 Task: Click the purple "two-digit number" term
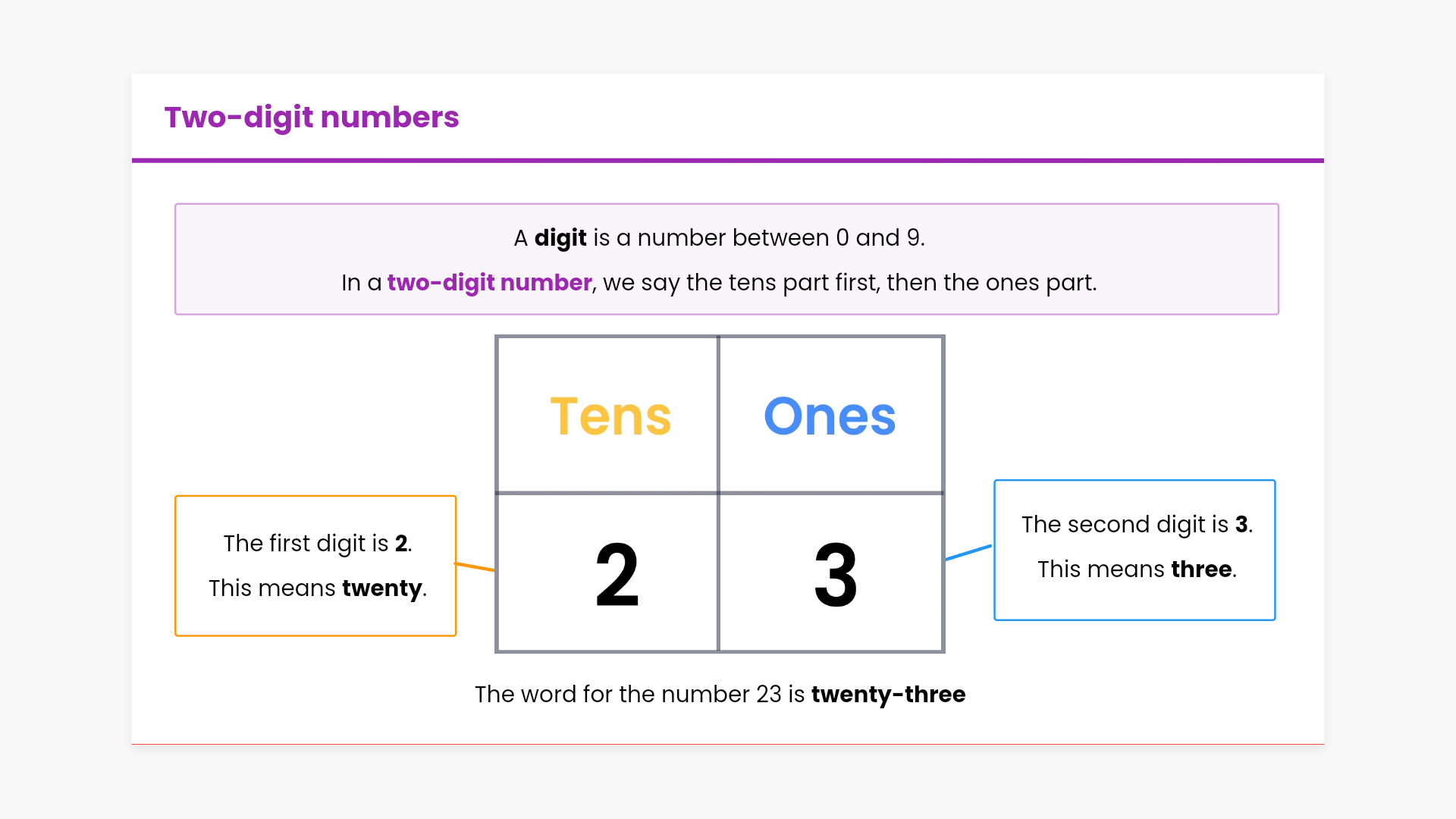click(489, 283)
